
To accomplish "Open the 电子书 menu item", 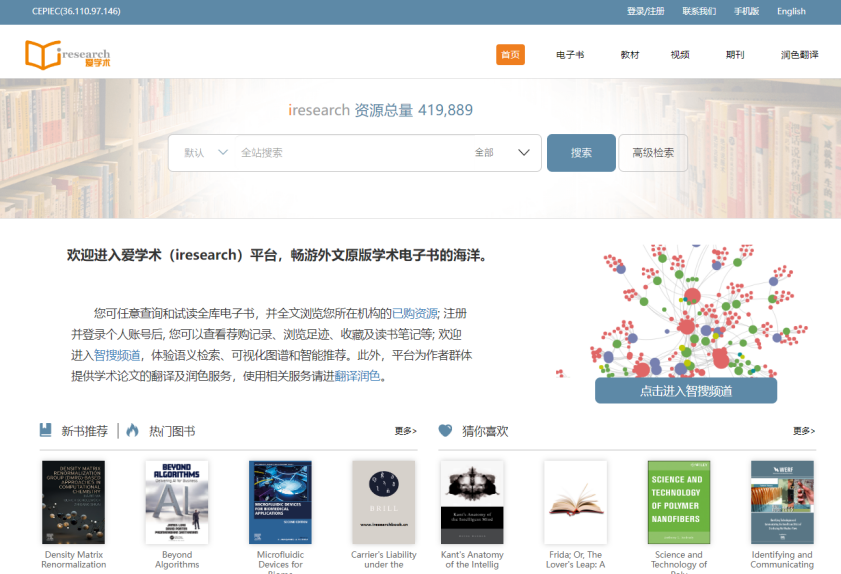I will pos(570,55).
